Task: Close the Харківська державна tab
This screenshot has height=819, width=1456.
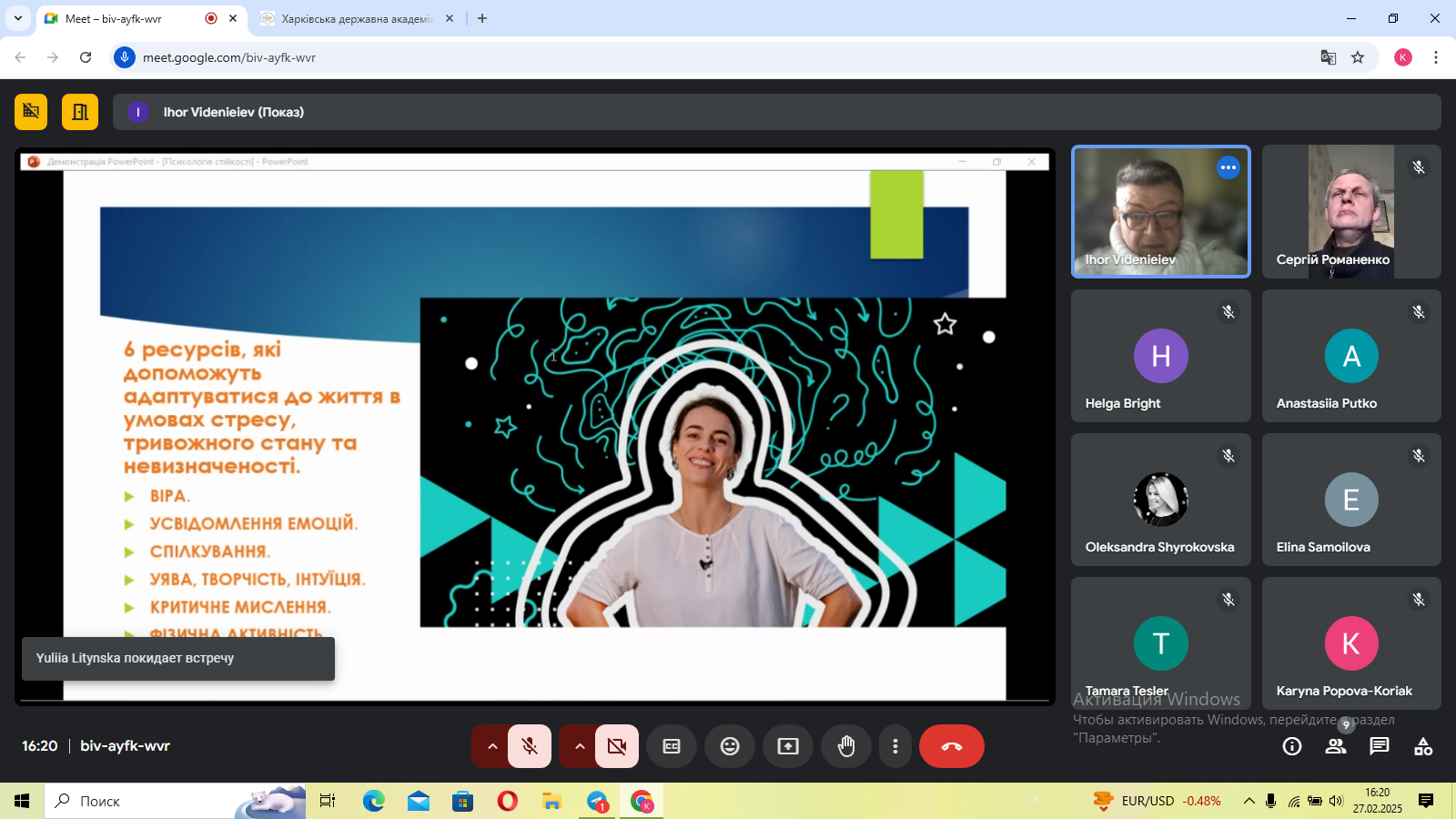Action: click(x=450, y=18)
